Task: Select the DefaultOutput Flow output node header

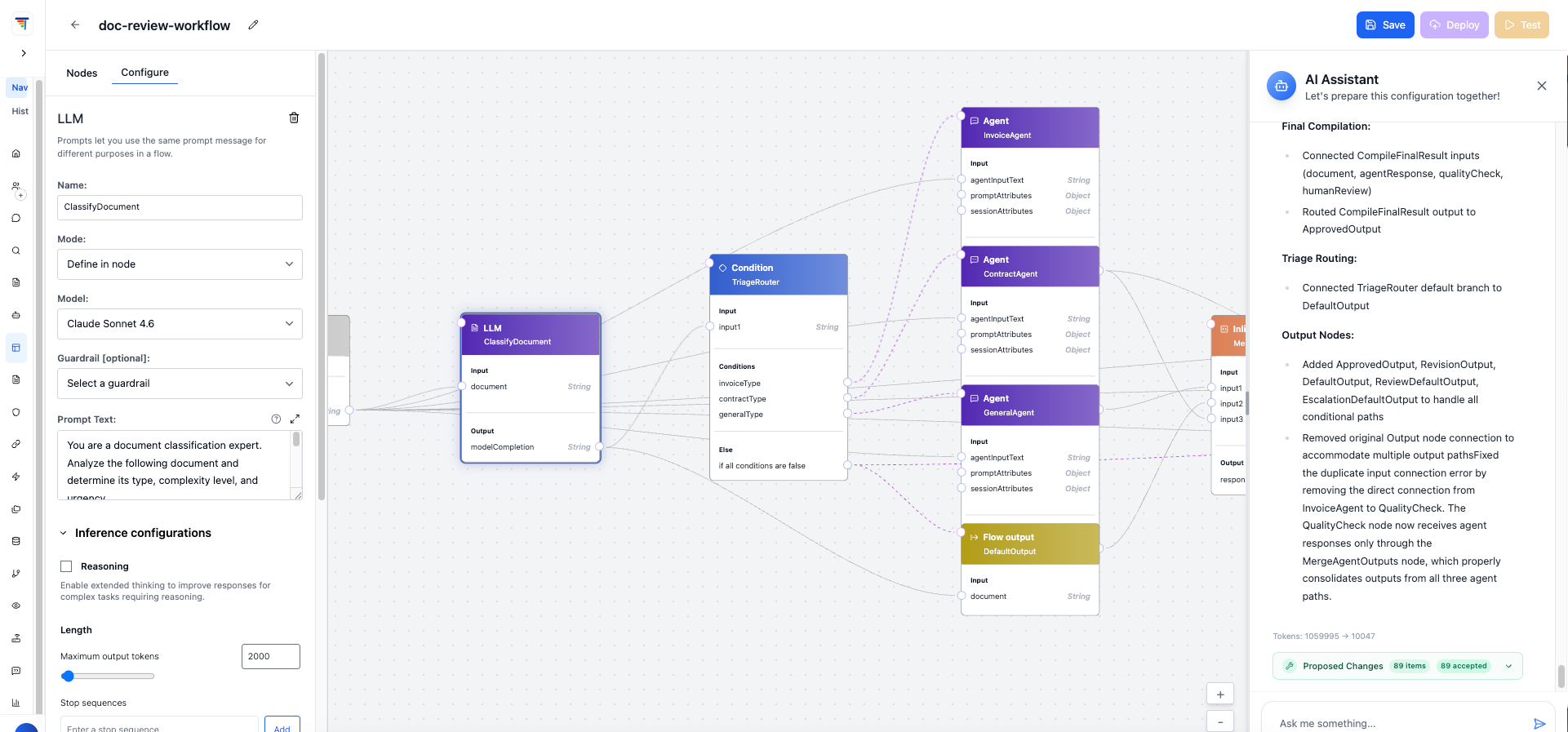Action: [x=1030, y=543]
